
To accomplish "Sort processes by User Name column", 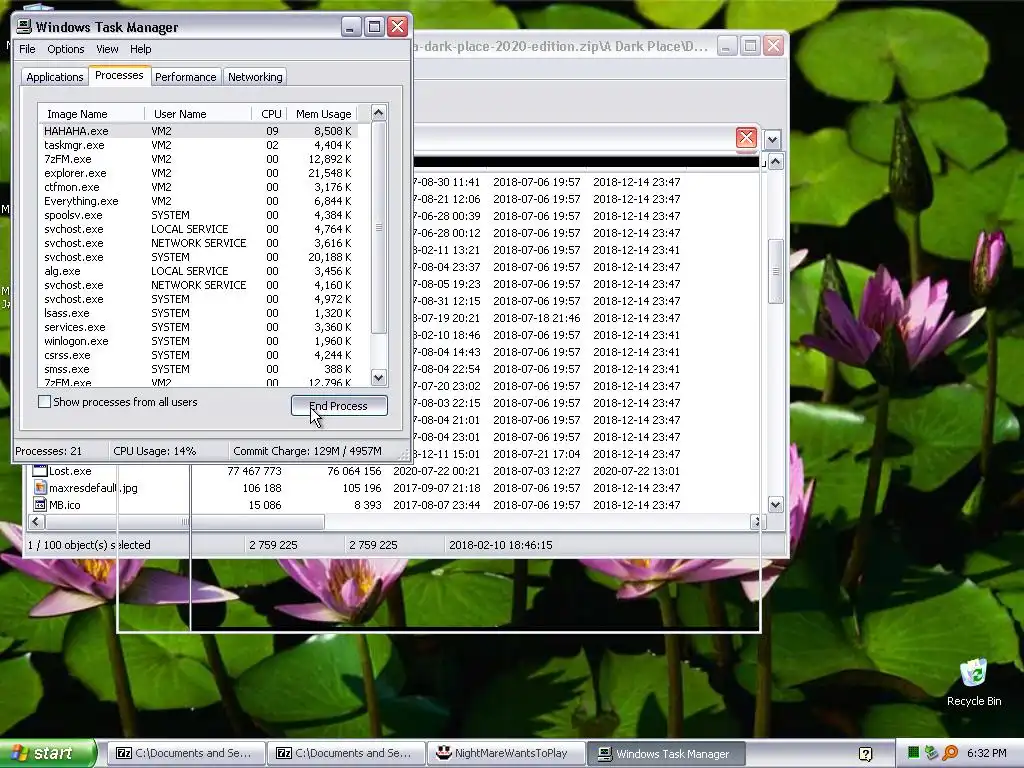I will (198, 114).
